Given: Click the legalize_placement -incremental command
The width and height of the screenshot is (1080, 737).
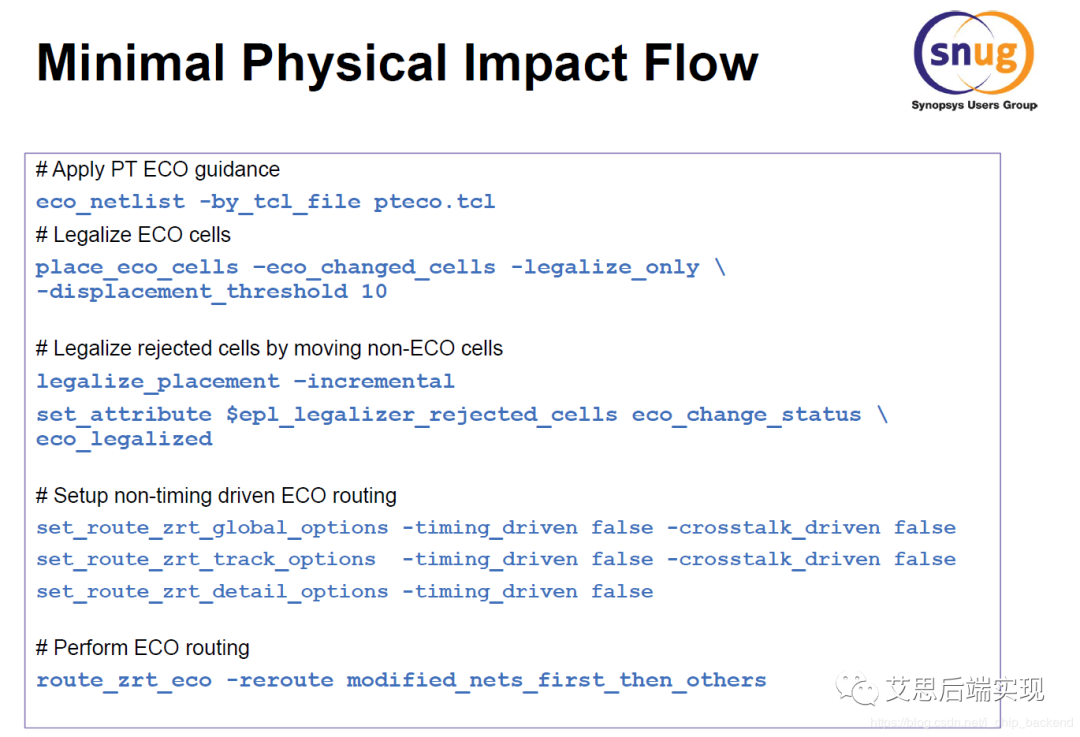Looking at the screenshot, I should tap(245, 381).
